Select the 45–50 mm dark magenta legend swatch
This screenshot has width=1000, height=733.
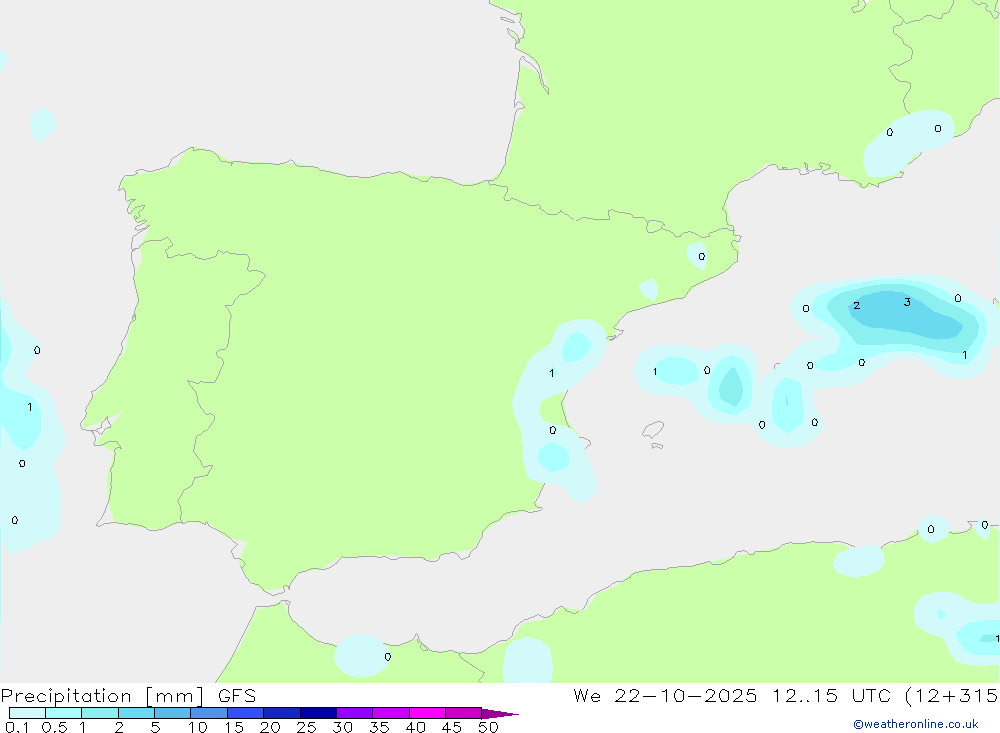click(463, 713)
